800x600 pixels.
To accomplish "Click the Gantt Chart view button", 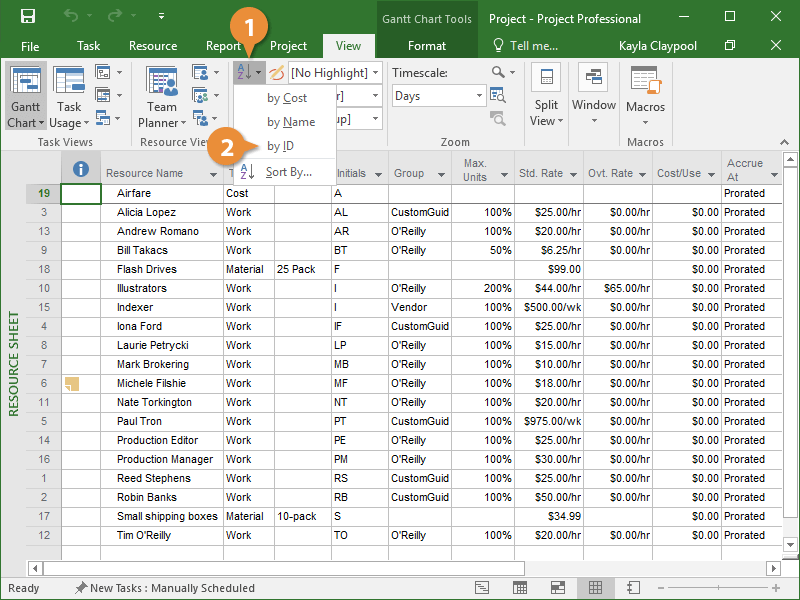I will coord(25,97).
